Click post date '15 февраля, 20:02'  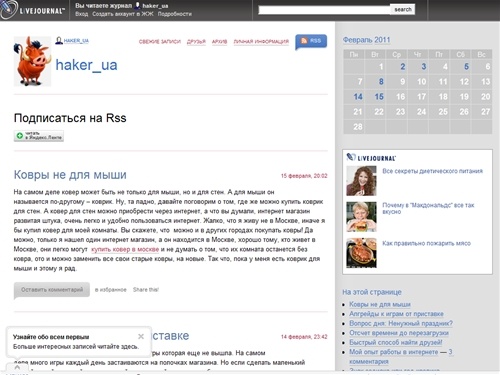304,176
